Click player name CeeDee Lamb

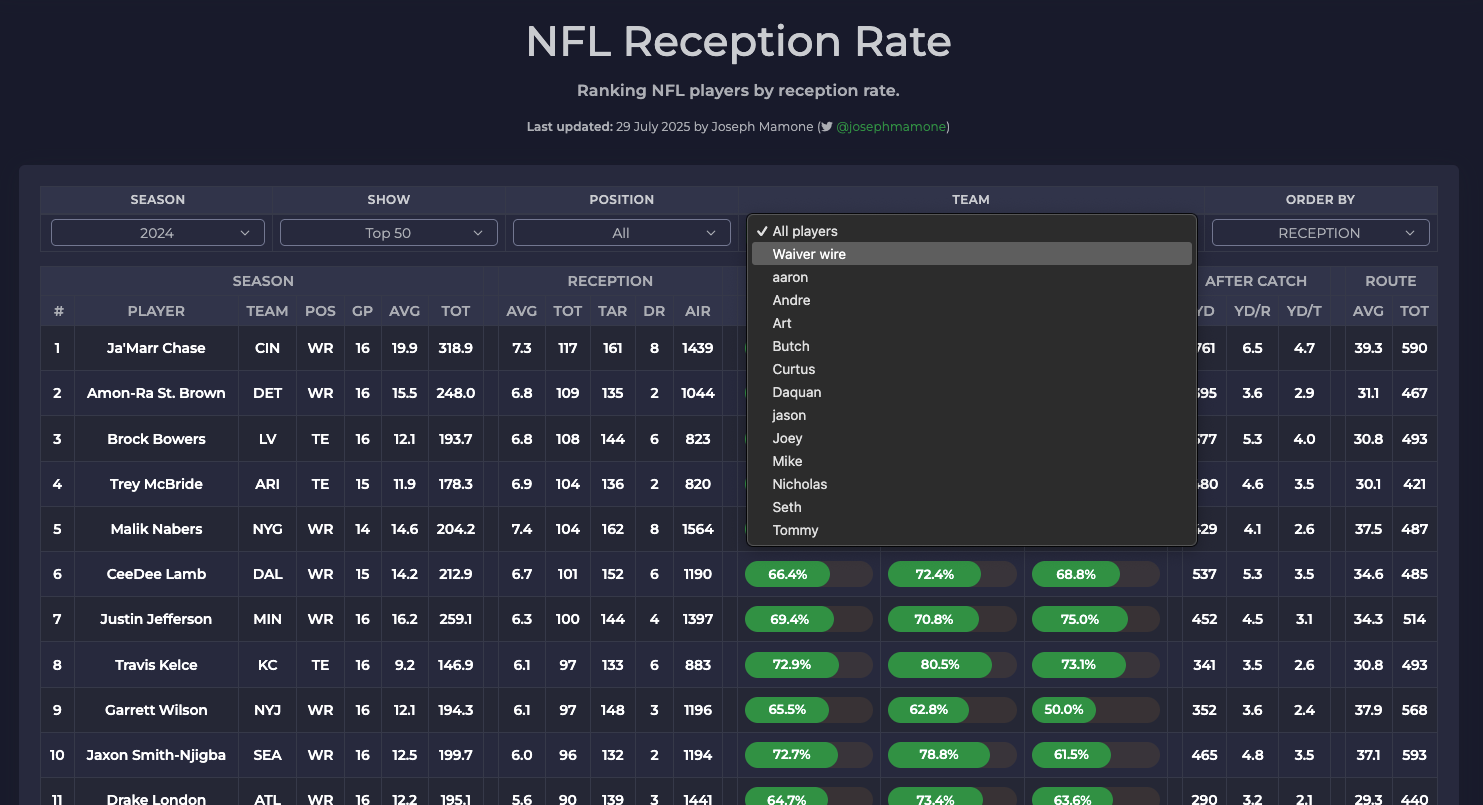tap(156, 574)
